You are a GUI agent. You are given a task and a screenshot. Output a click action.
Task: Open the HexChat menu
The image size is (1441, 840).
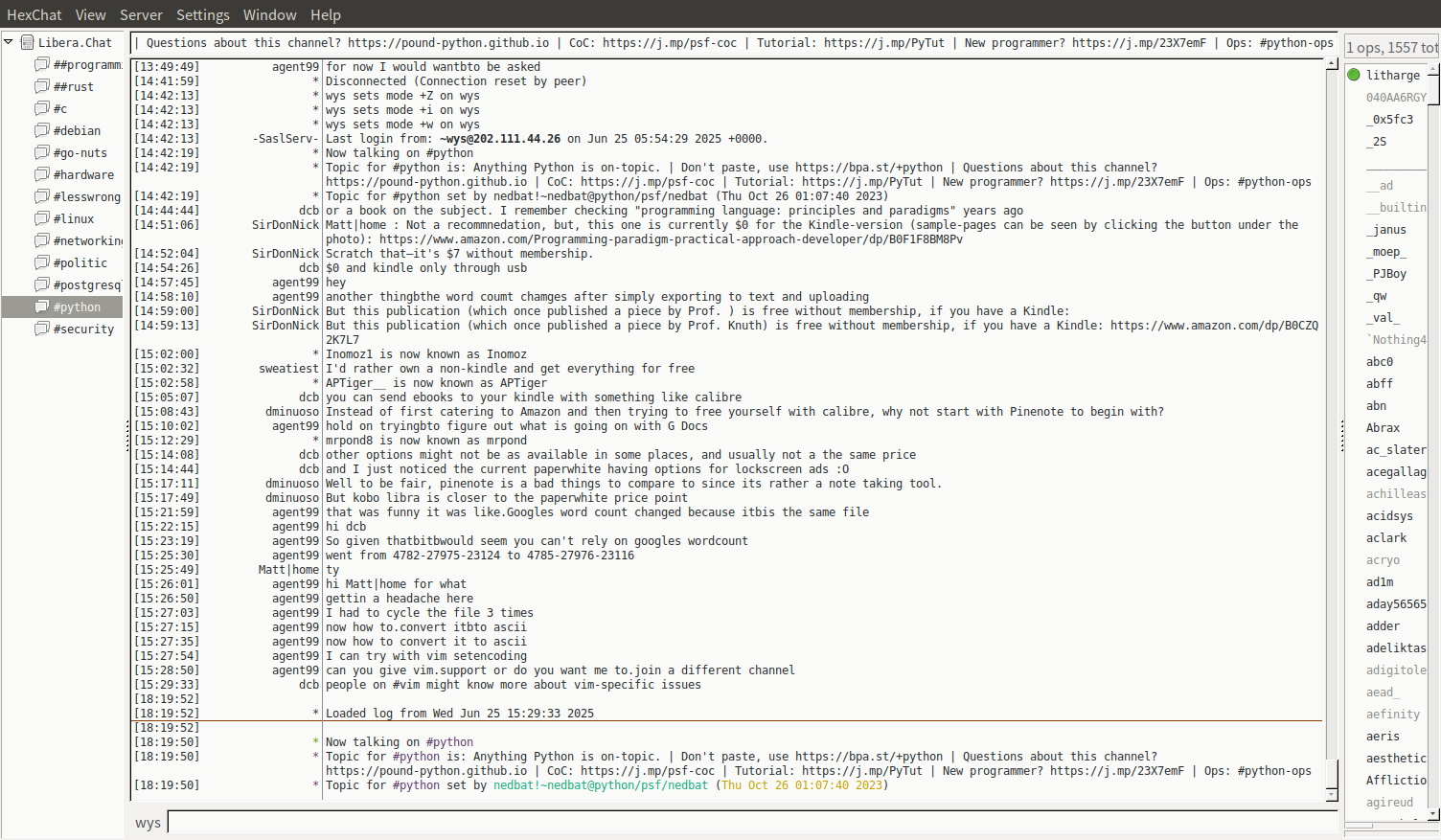click(34, 14)
